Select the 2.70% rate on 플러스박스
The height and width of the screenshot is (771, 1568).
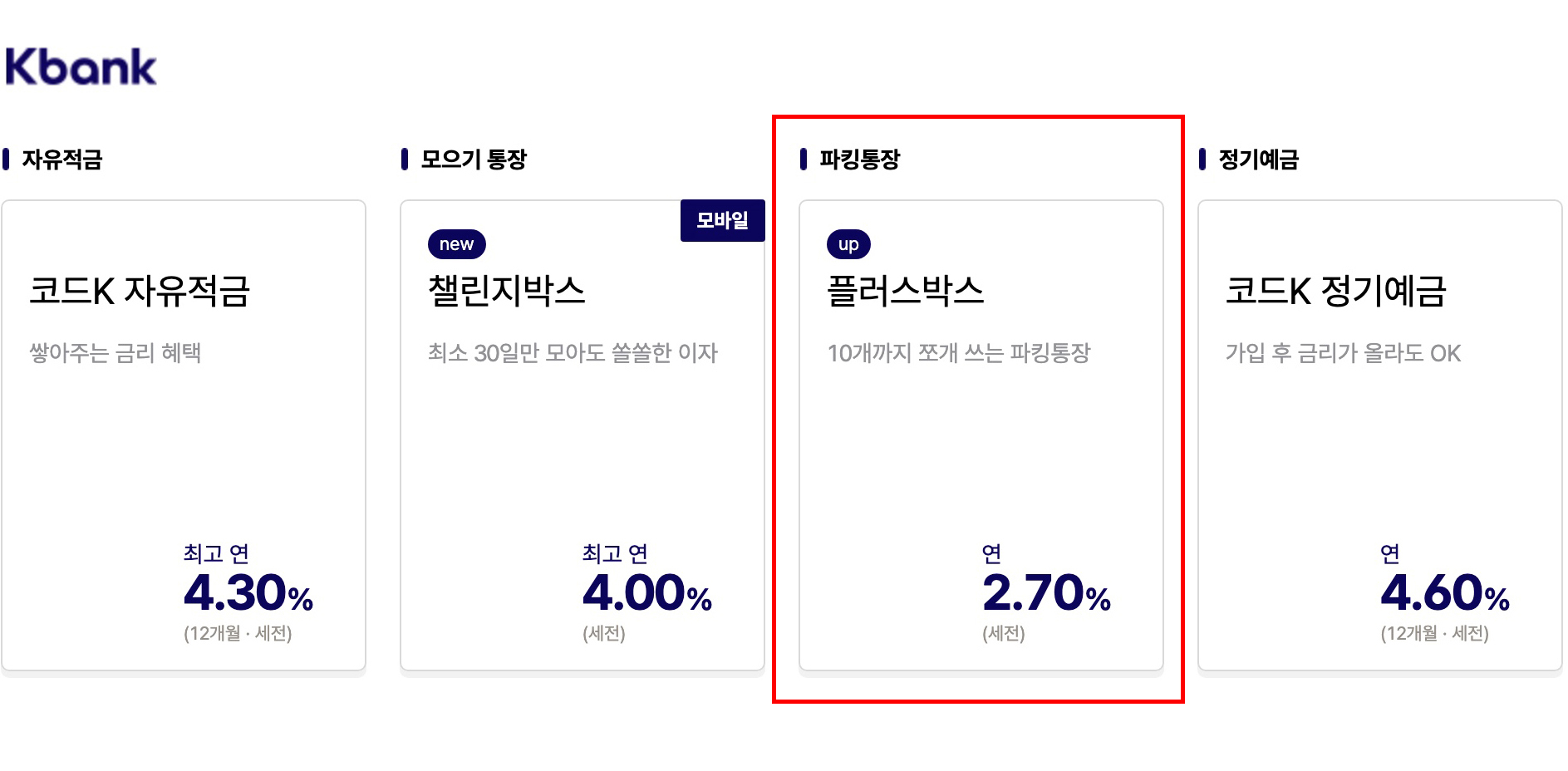pyautogui.click(x=1045, y=592)
